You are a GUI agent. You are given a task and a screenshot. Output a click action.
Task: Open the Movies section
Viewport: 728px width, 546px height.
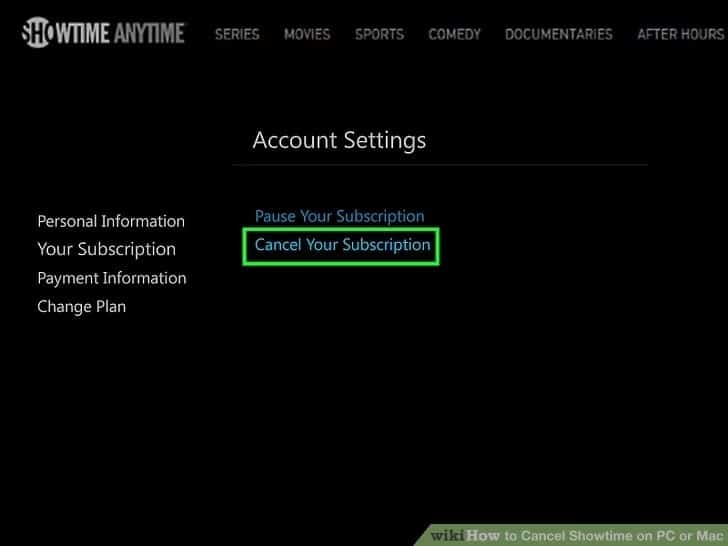[x=307, y=34]
